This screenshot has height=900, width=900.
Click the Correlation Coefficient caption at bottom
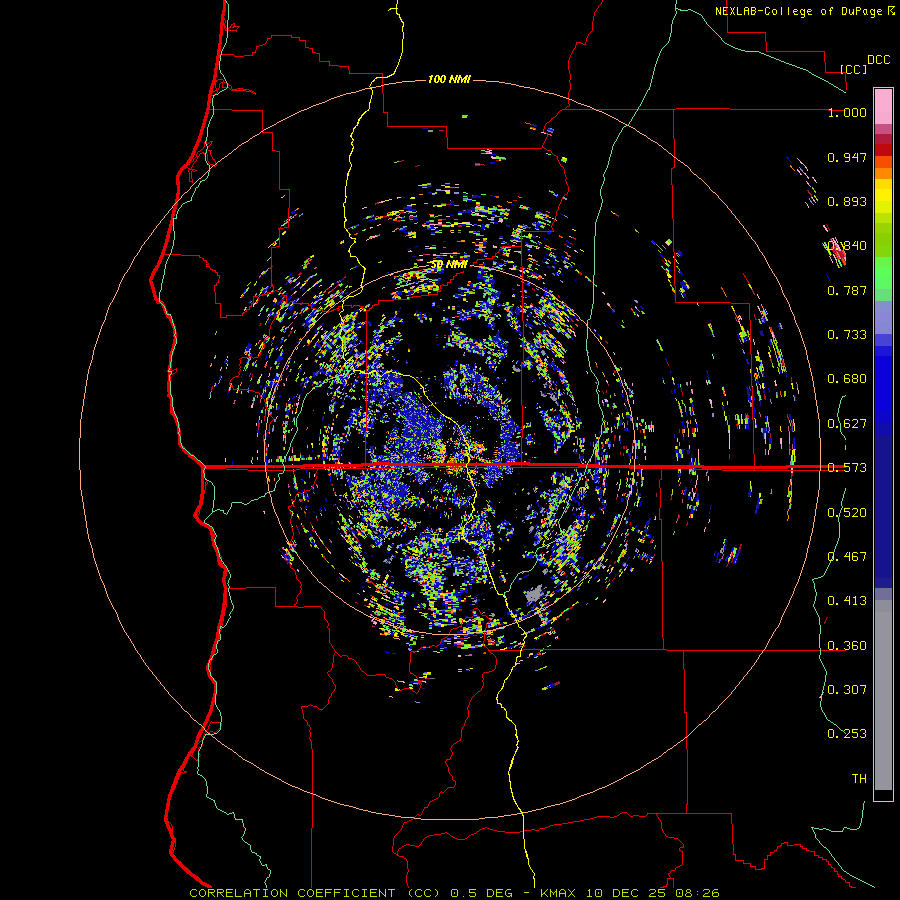[x=454, y=893]
